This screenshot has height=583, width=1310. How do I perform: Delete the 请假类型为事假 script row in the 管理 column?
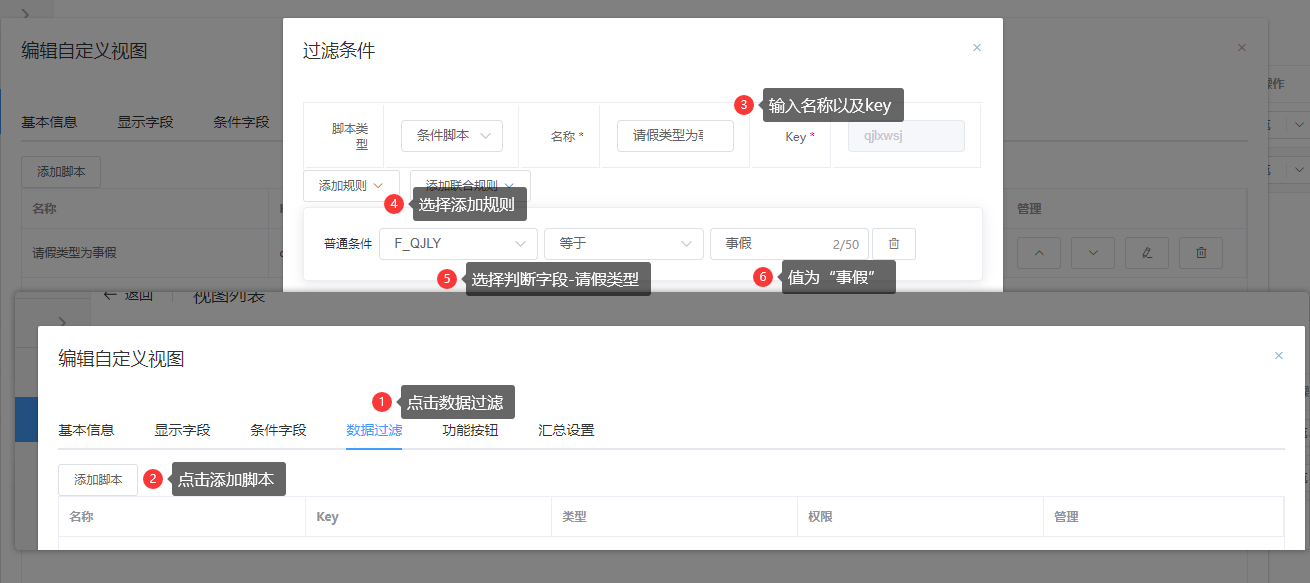(x=1200, y=253)
